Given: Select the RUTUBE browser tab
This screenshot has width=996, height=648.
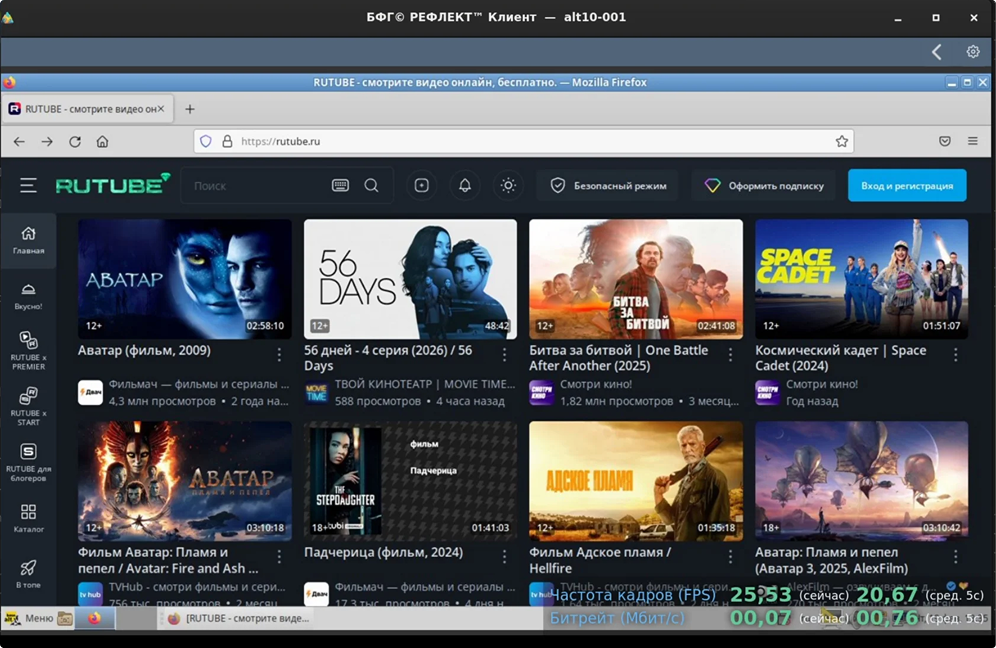Looking at the screenshot, I should pyautogui.click(x=87, y=109).
